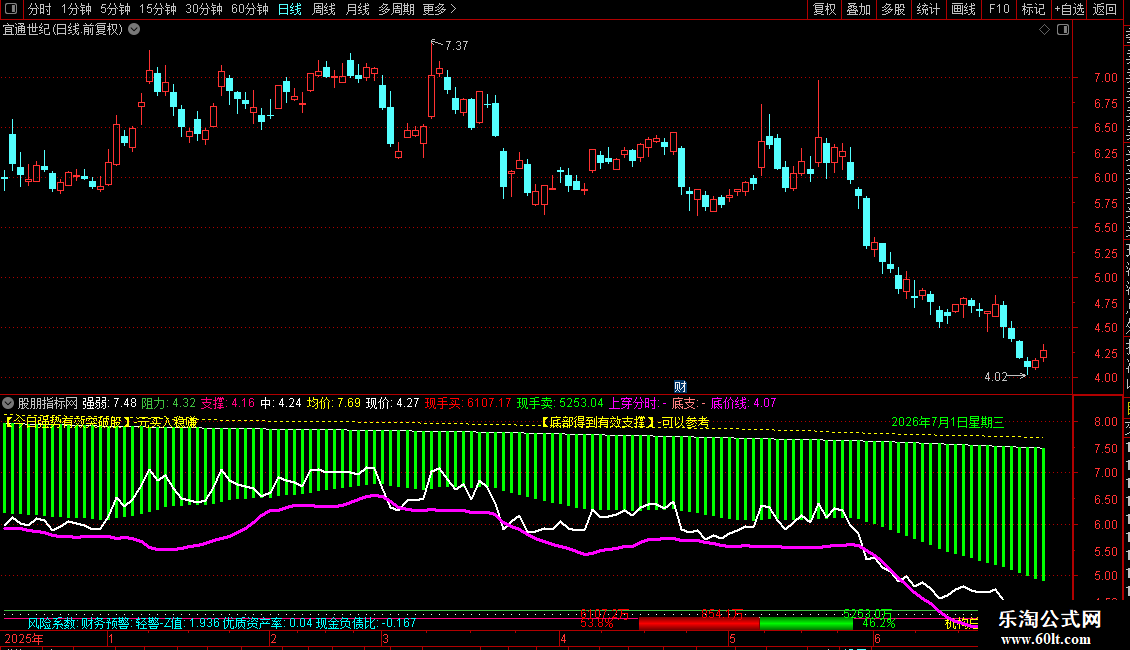Open 画线 drawing tools
1130x650 pixels.
[964, 9]
